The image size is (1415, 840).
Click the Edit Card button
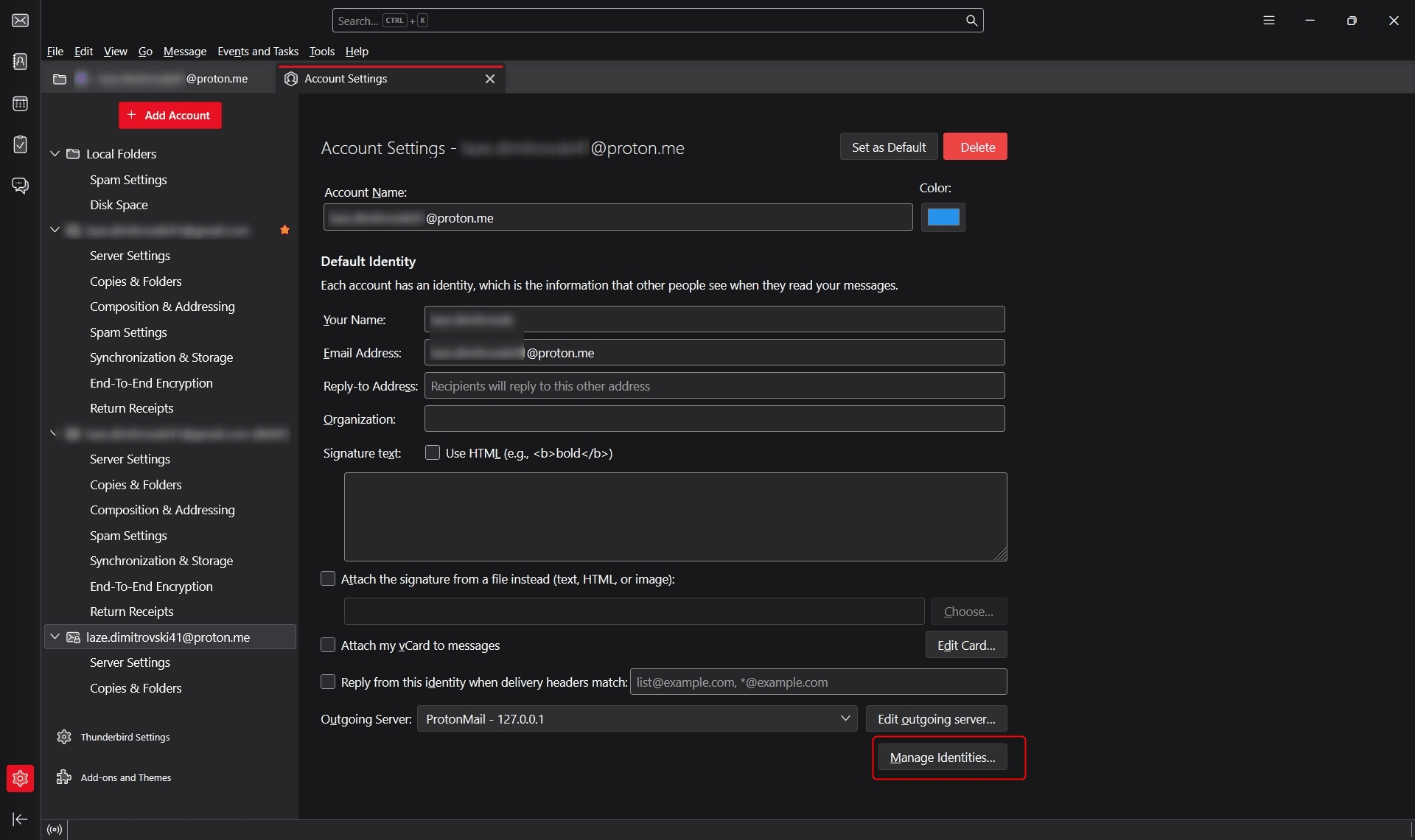point(966,645)
